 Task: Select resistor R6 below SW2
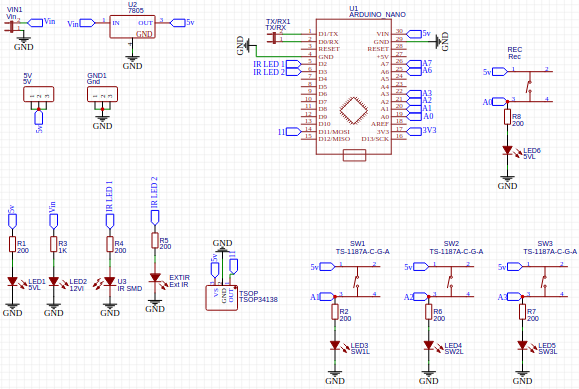click(x=429, y=312)
